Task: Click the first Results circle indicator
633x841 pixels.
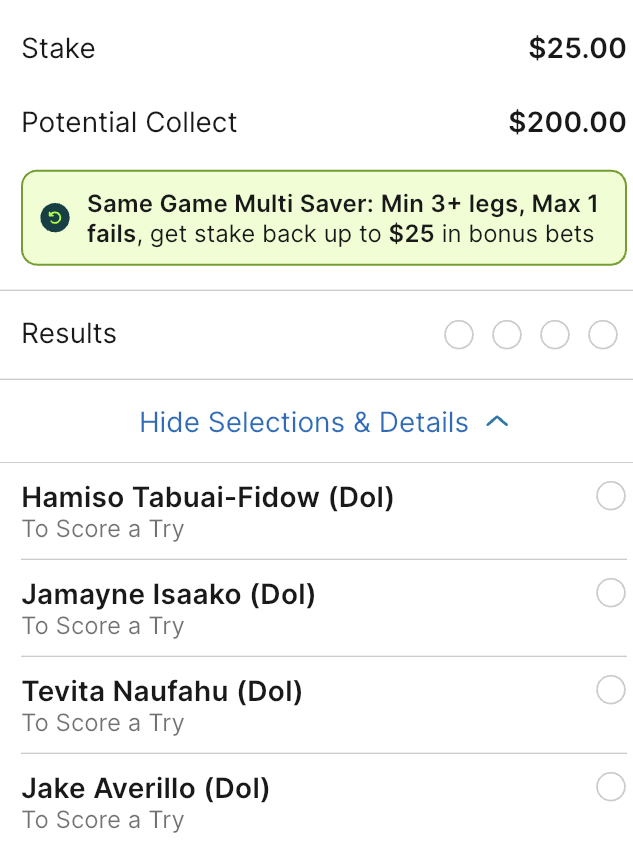Action: 459,335
